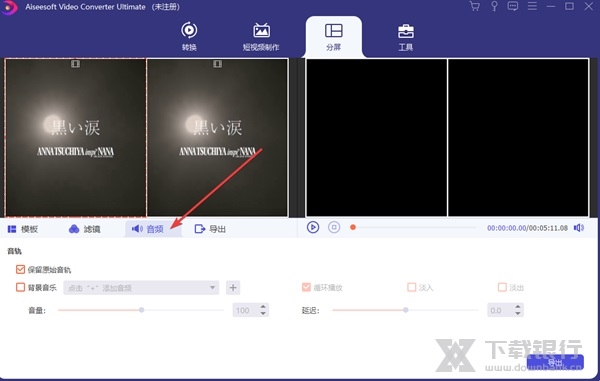
Task: Open the 模板 template tab
Action: pyautogui.click(x=23, y=229)
